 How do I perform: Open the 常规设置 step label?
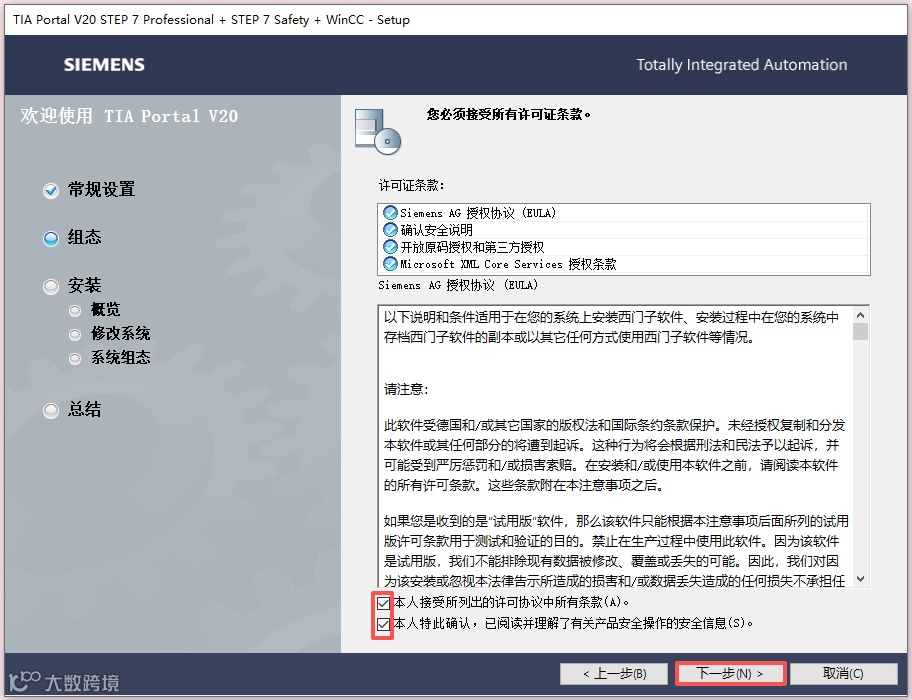(101, 190)
